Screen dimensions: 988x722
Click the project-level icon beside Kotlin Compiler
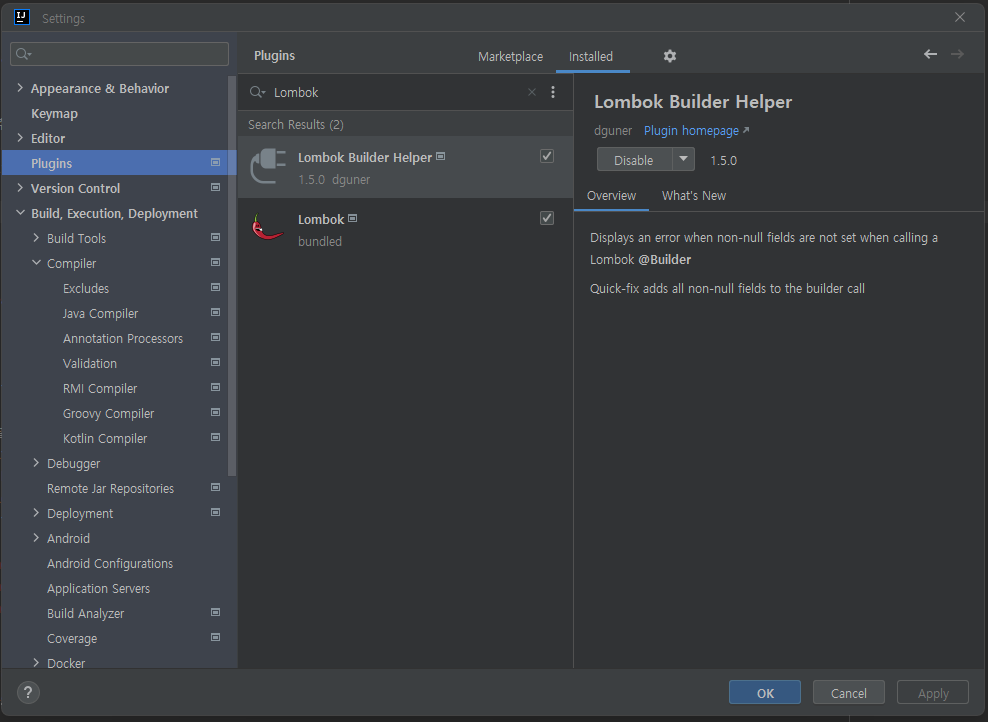(215, 437)
